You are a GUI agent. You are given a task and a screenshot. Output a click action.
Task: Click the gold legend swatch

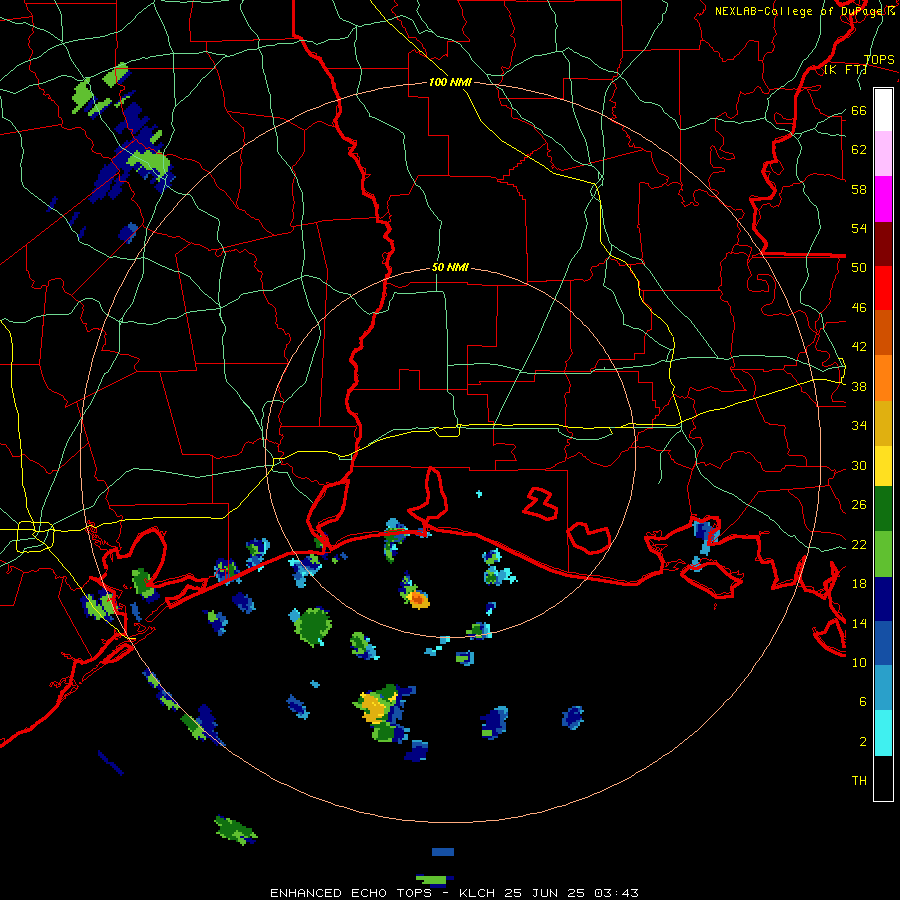(883, 423)
